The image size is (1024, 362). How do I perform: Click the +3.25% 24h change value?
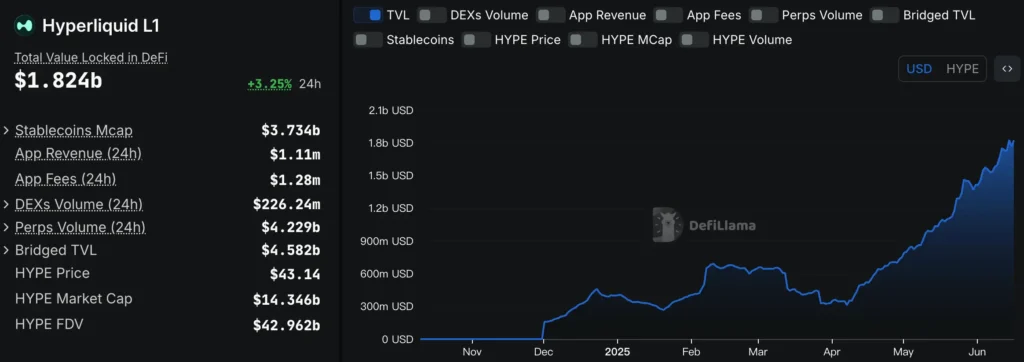point(269,84)
